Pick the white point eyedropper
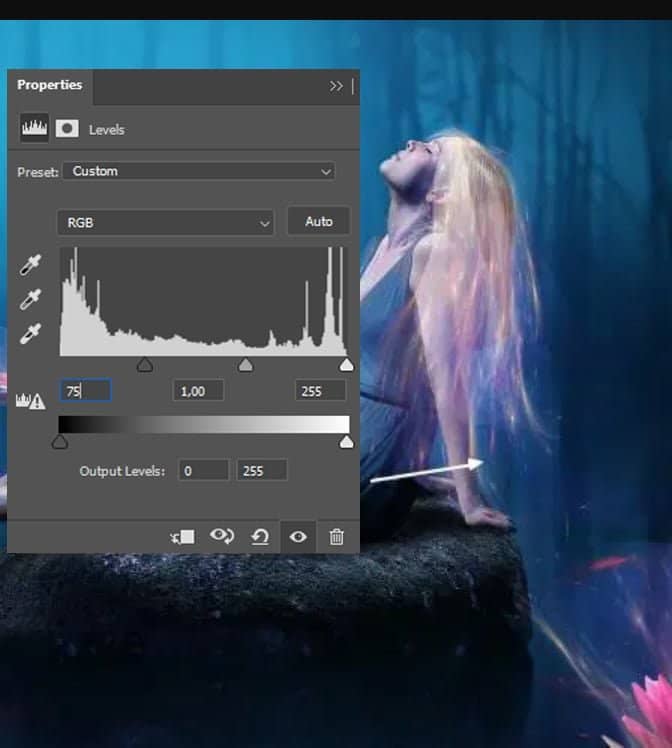Viewport: 672px width, 748px height. 31,332
